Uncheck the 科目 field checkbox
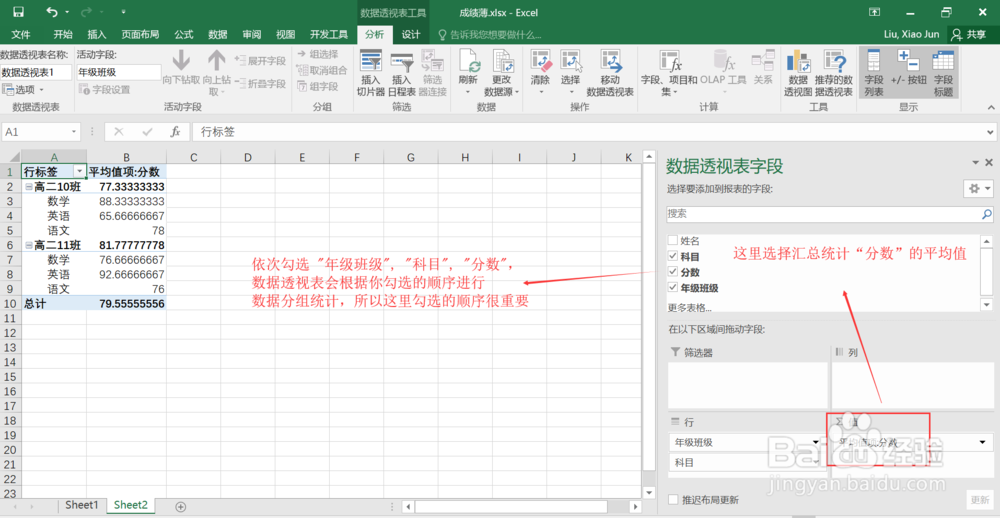1000x518 pixels. tap(672, 256)
